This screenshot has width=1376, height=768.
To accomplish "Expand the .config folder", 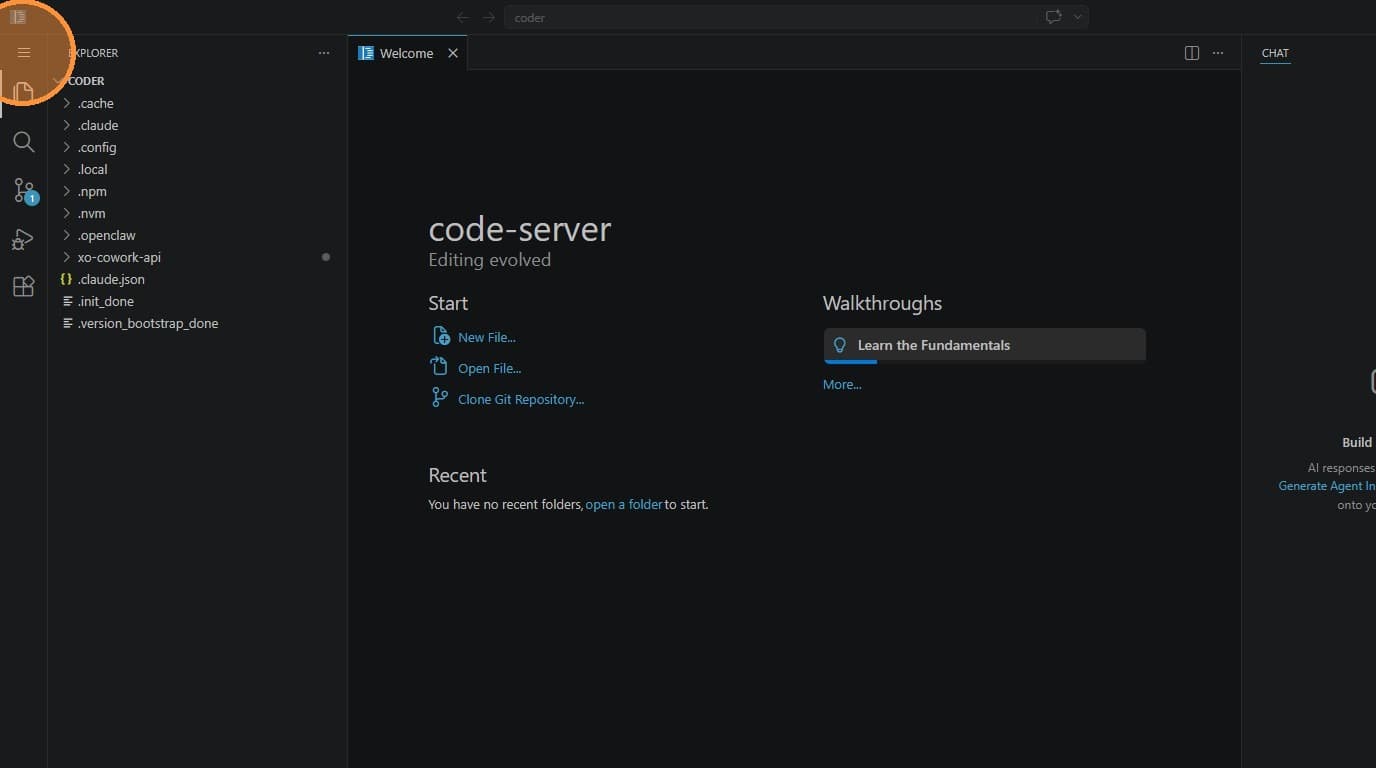I will pos(198,147).
